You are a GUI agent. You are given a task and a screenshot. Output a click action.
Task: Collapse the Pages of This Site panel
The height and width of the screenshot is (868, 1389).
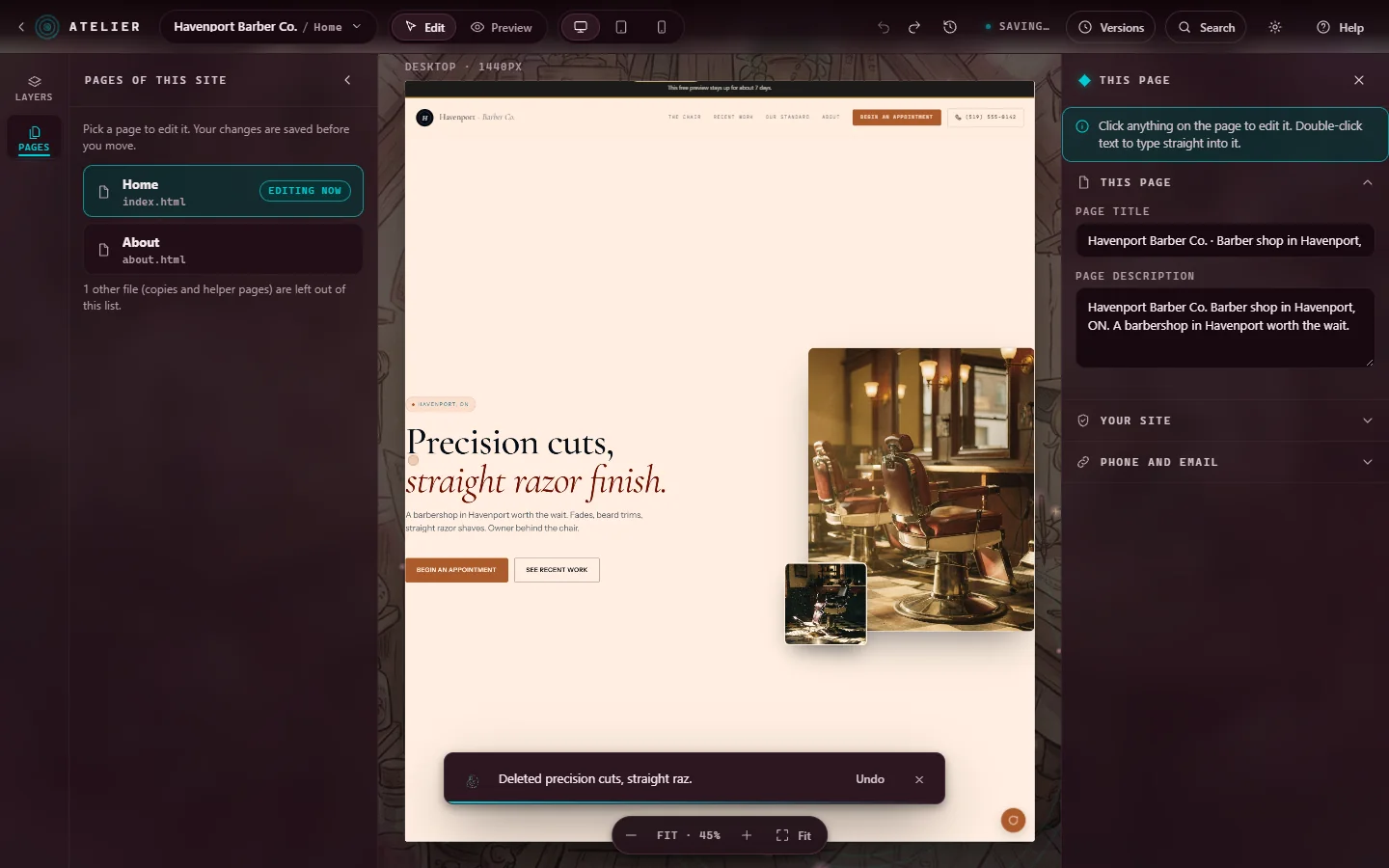click(x=347, y=80)
